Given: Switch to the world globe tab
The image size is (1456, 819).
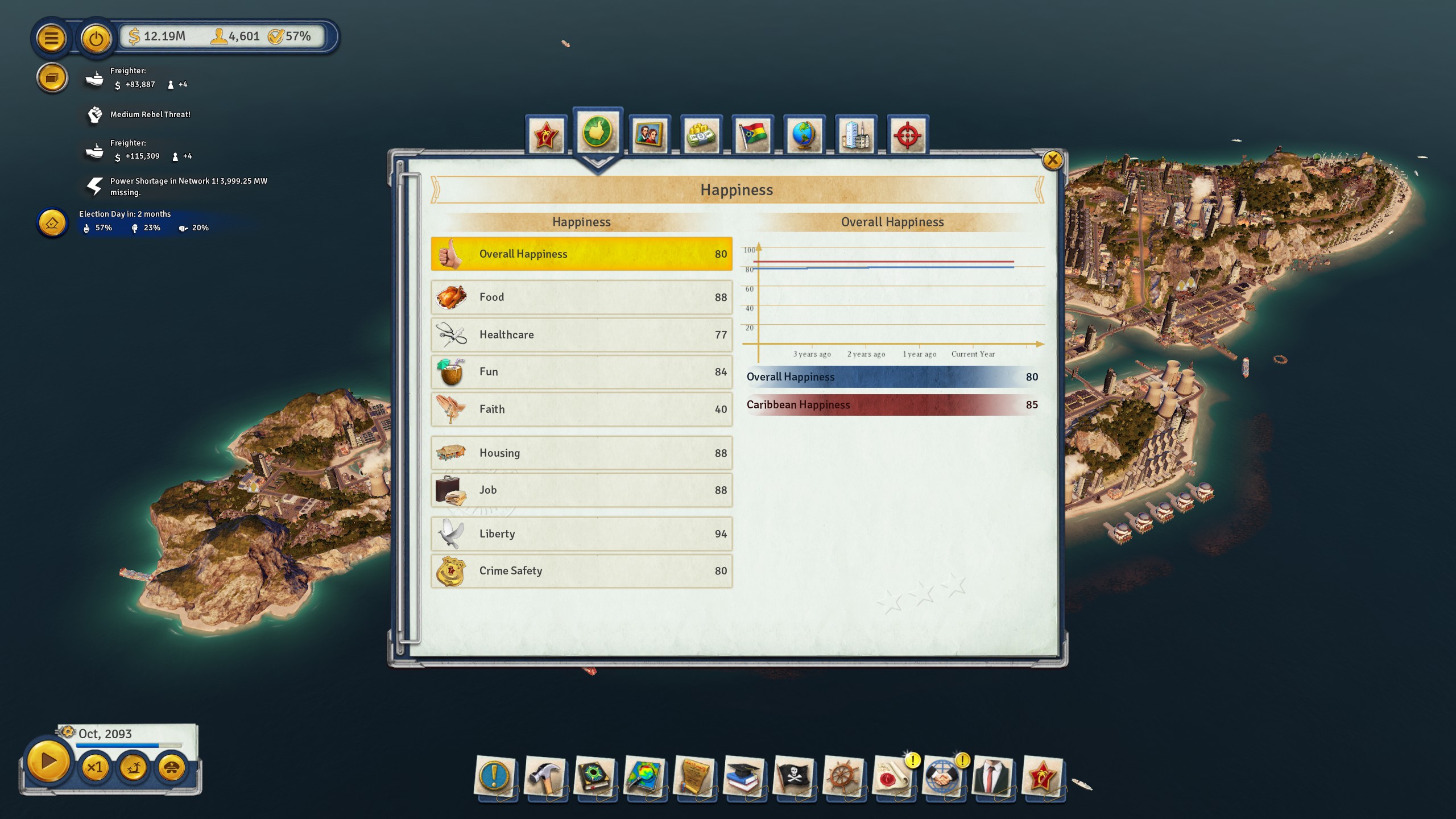Looking at the screenshot, I should [804, 135].
